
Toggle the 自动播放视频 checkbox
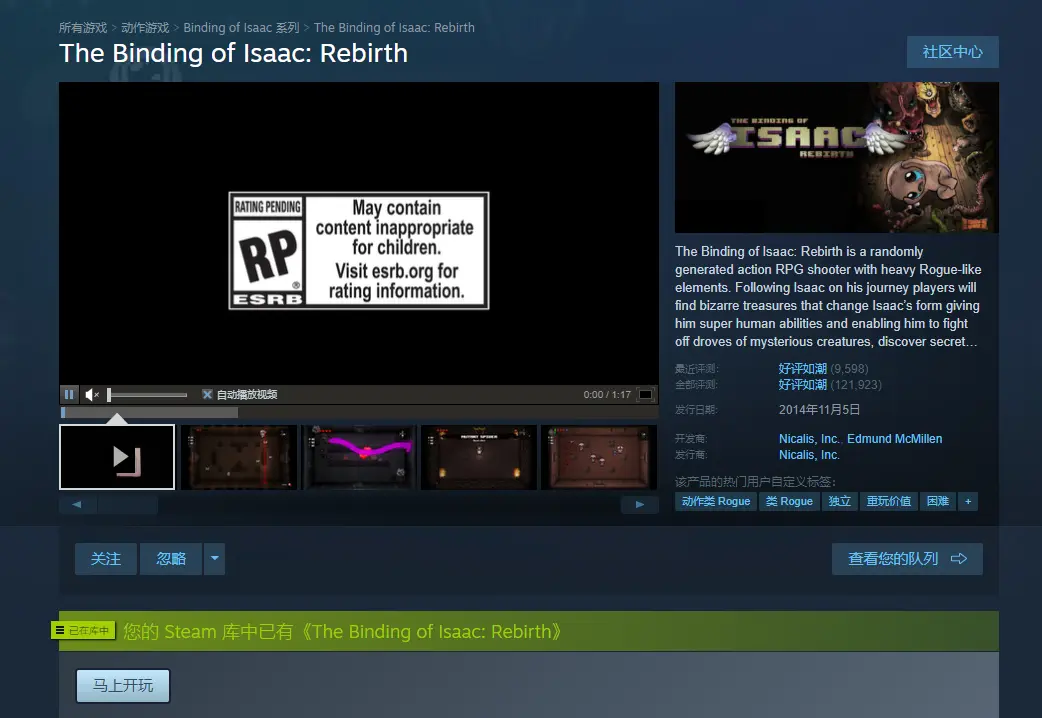point(207,394)
